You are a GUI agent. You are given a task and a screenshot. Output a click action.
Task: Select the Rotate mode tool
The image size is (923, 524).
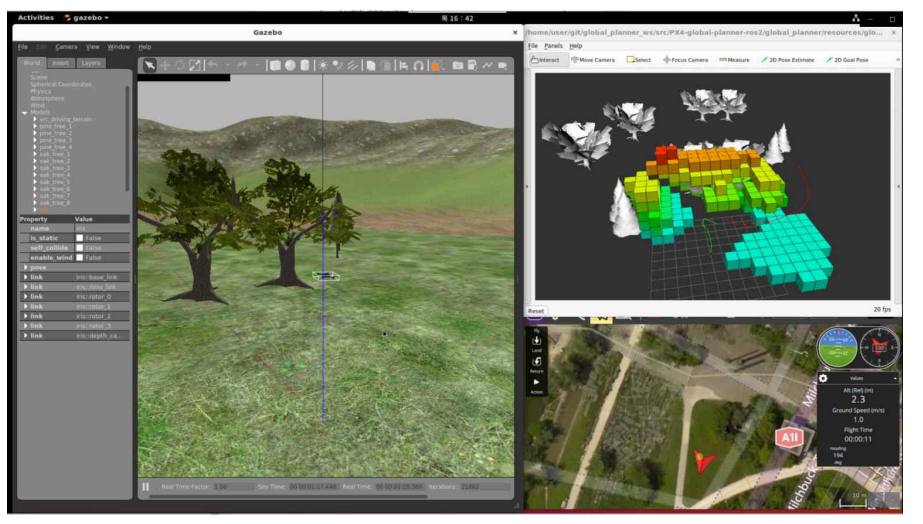[180, 65]
